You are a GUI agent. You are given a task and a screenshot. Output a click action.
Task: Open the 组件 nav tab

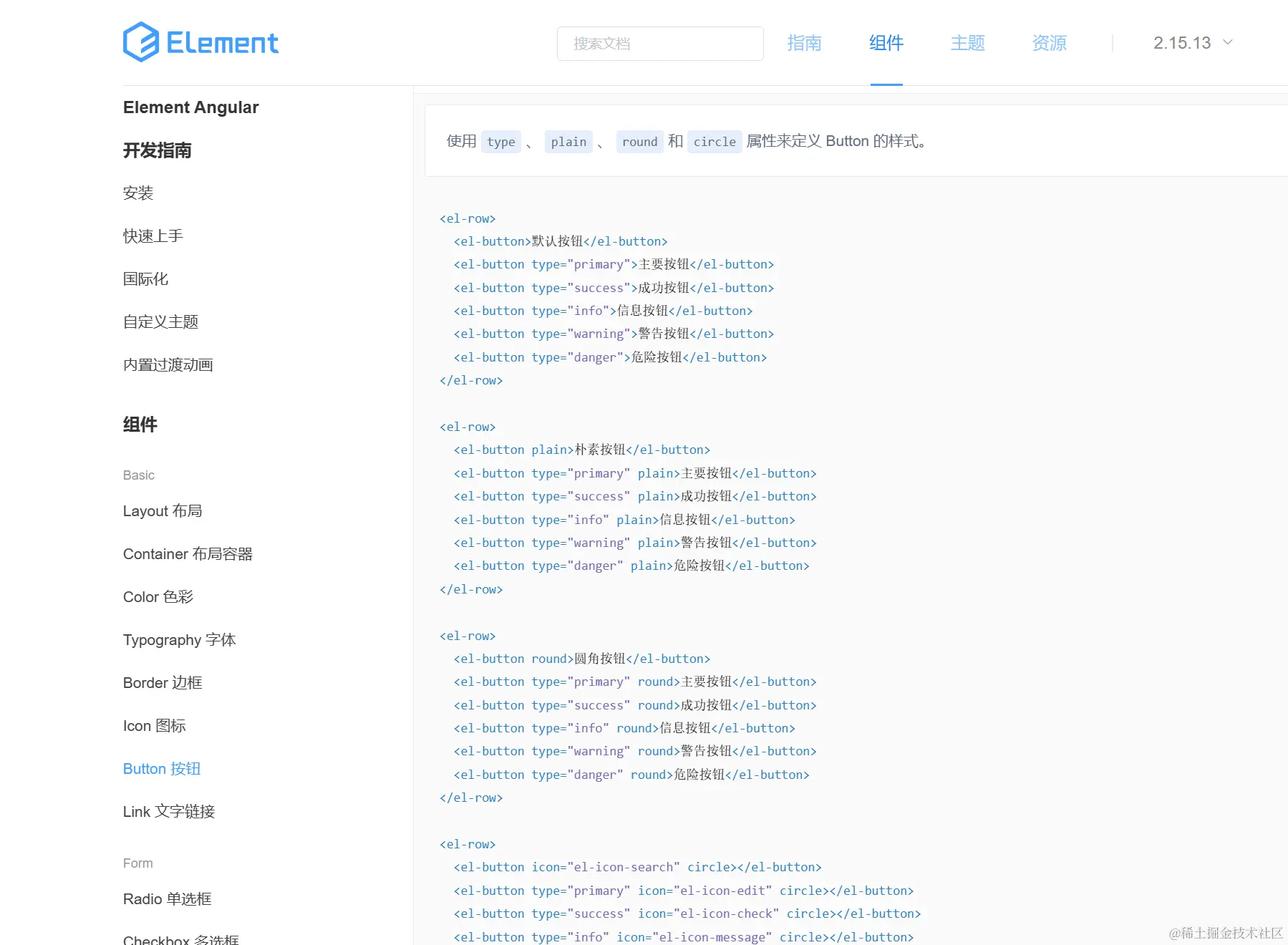tap(886, 43)
